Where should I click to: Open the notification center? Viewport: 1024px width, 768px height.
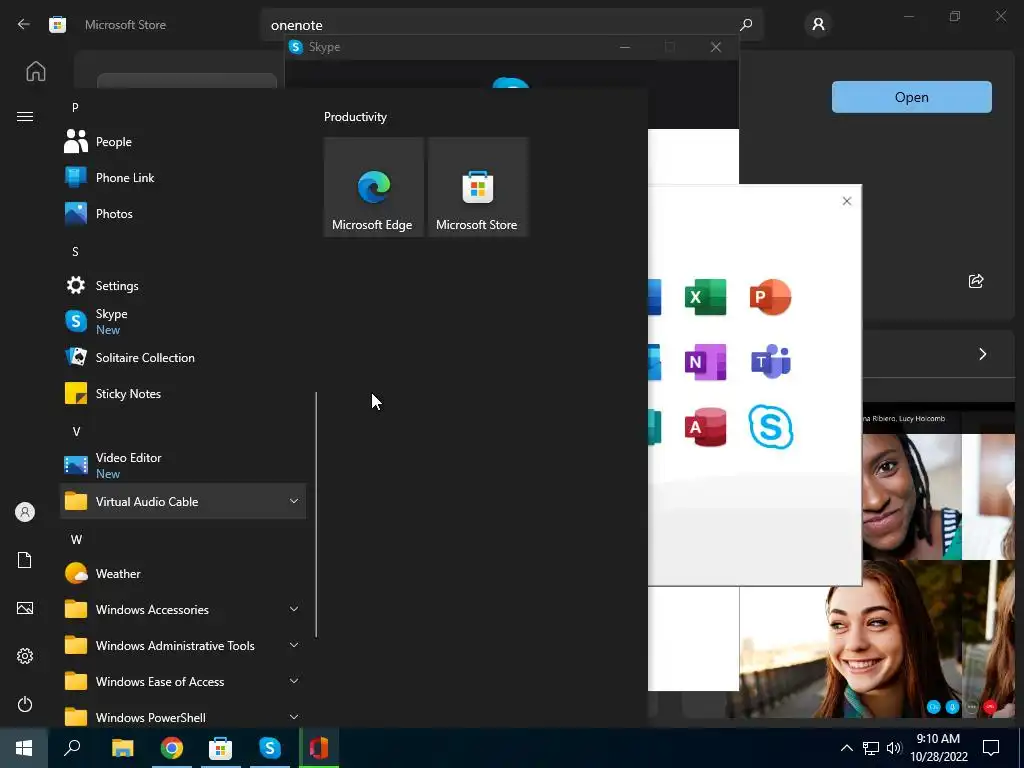991,748
